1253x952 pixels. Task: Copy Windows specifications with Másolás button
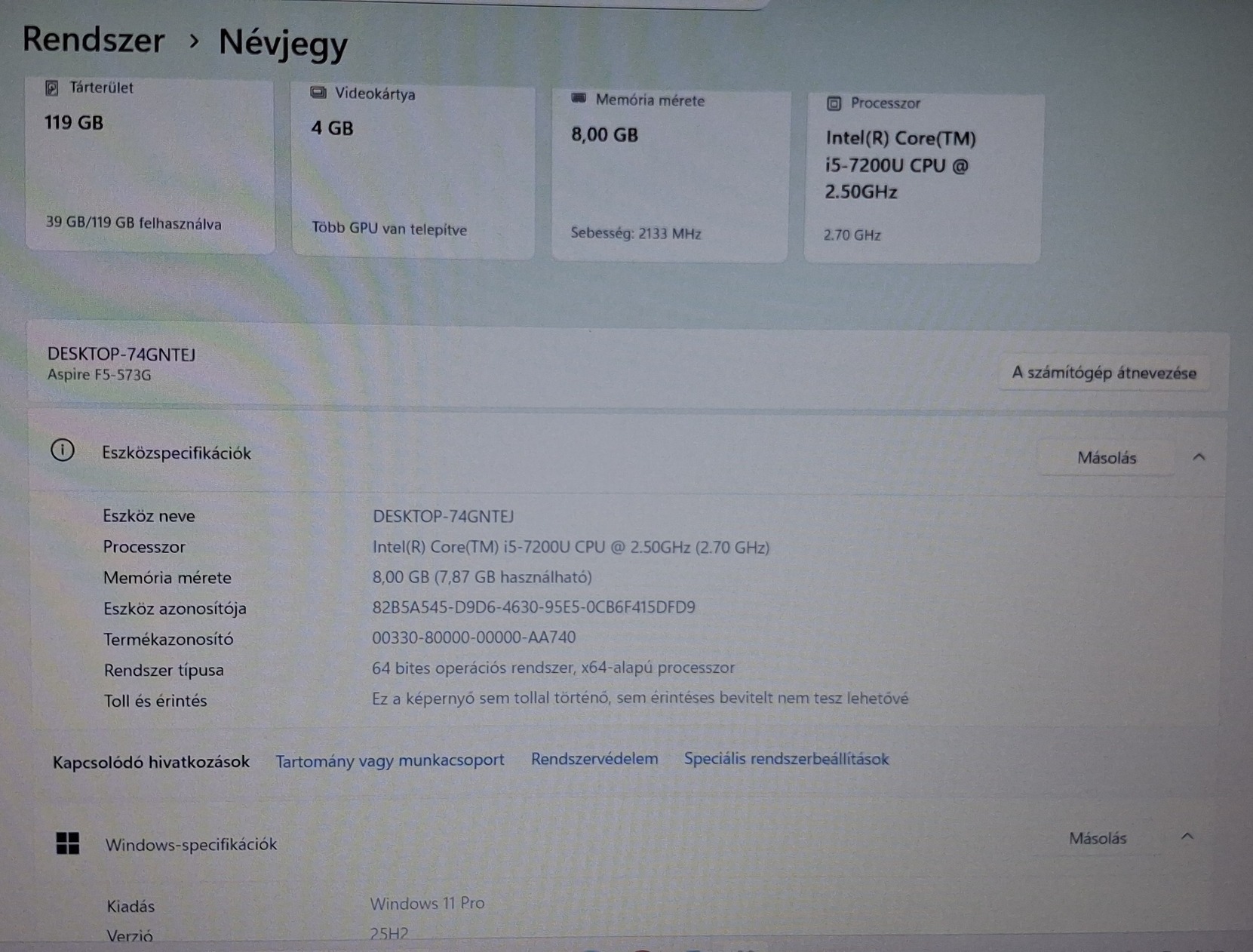point(1098,839)
